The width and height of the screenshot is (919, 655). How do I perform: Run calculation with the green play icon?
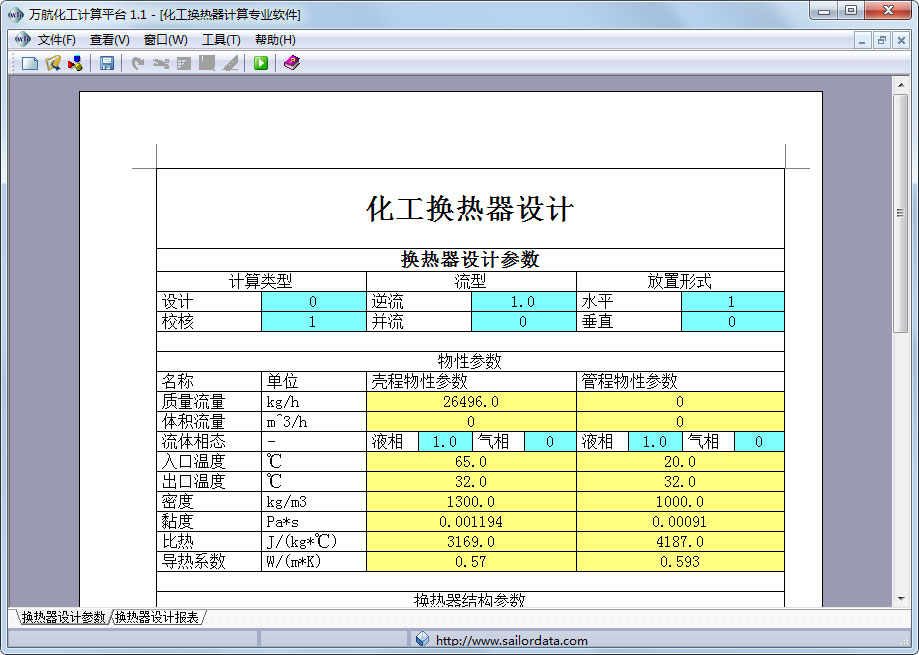[261, 63]
